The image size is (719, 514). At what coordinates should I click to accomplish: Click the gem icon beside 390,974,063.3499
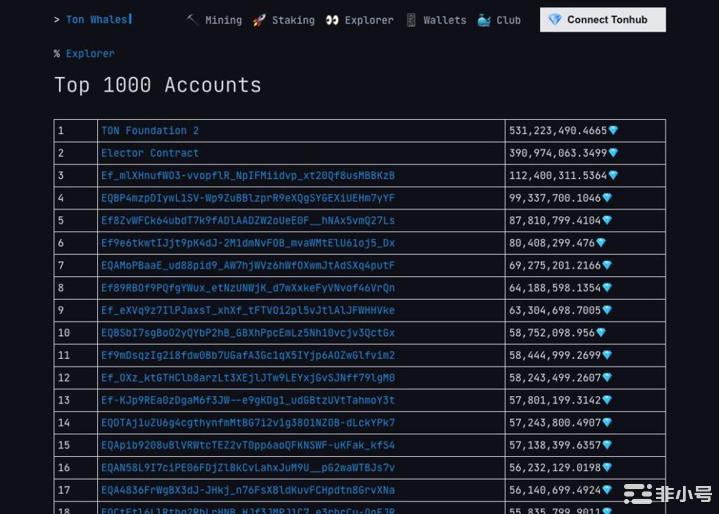[x=614, y=153]
